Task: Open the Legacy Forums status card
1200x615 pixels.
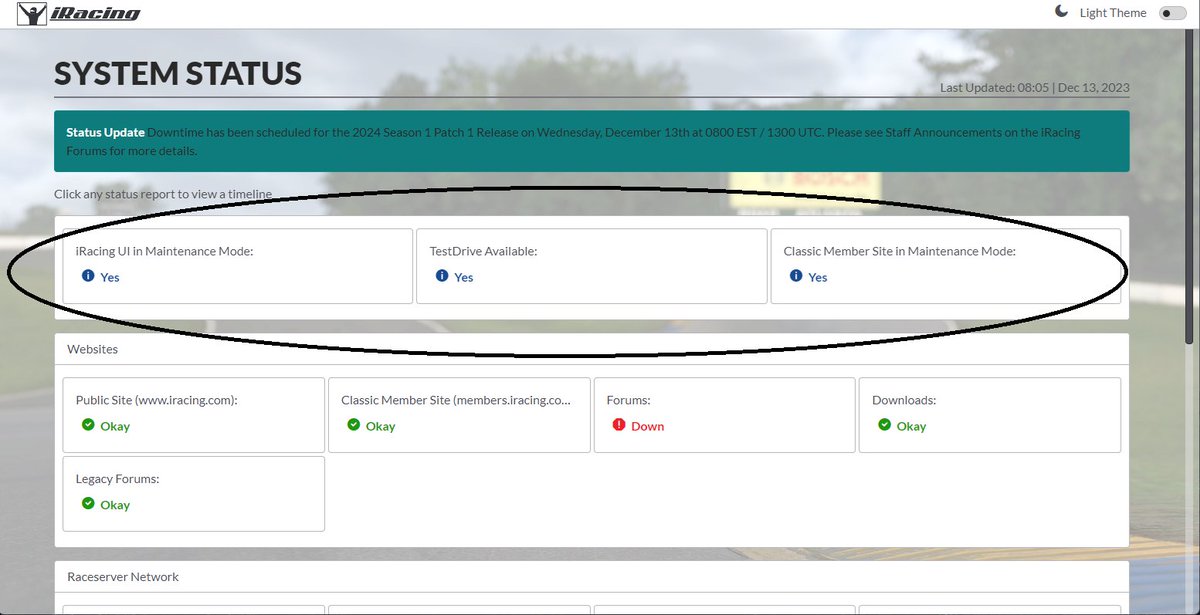Action: tap(194, 494)
